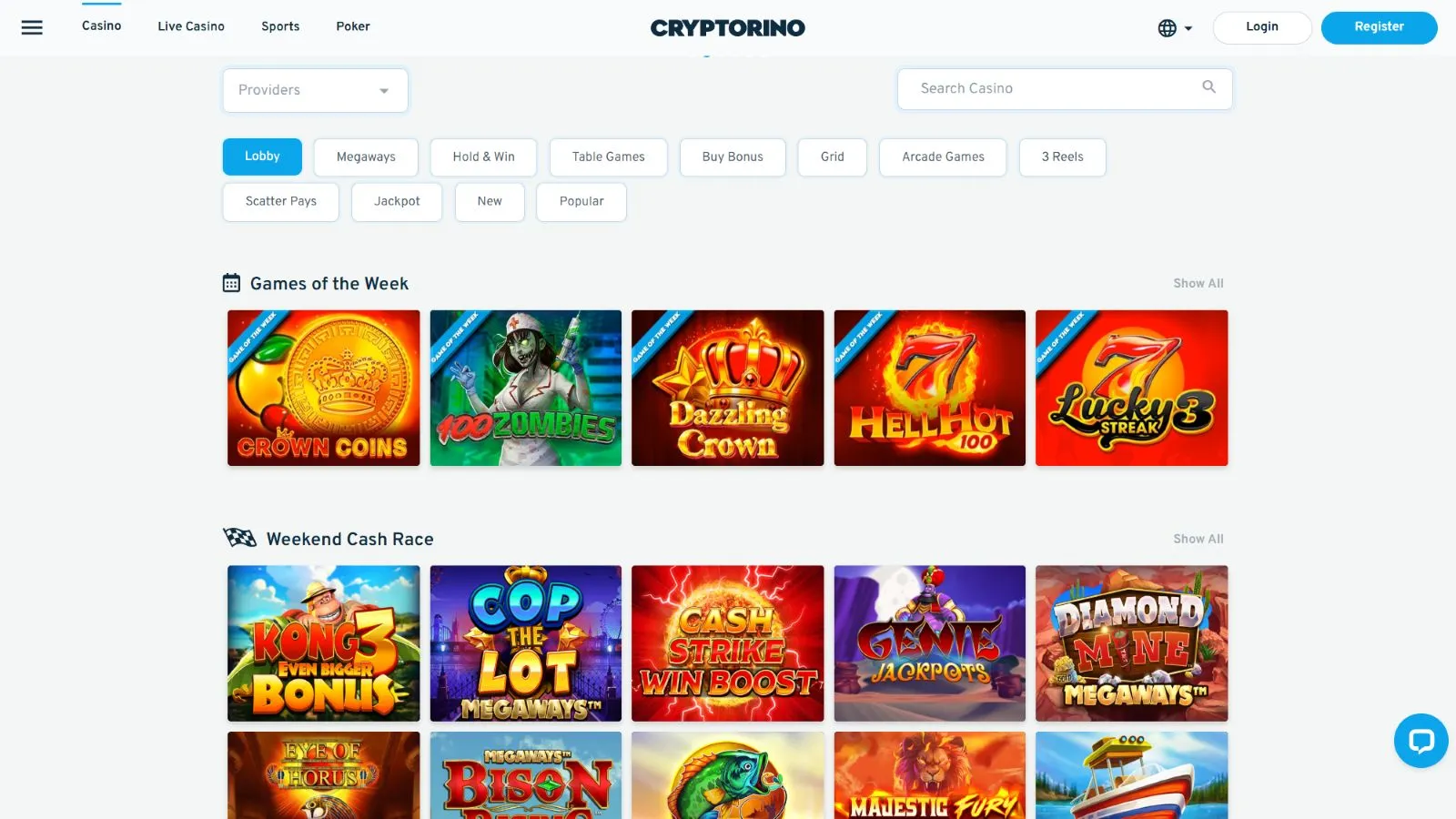Screen dimensions: 1456x819
Task: Focus the Search Casino field
Action: click(x=1065, y=89)
